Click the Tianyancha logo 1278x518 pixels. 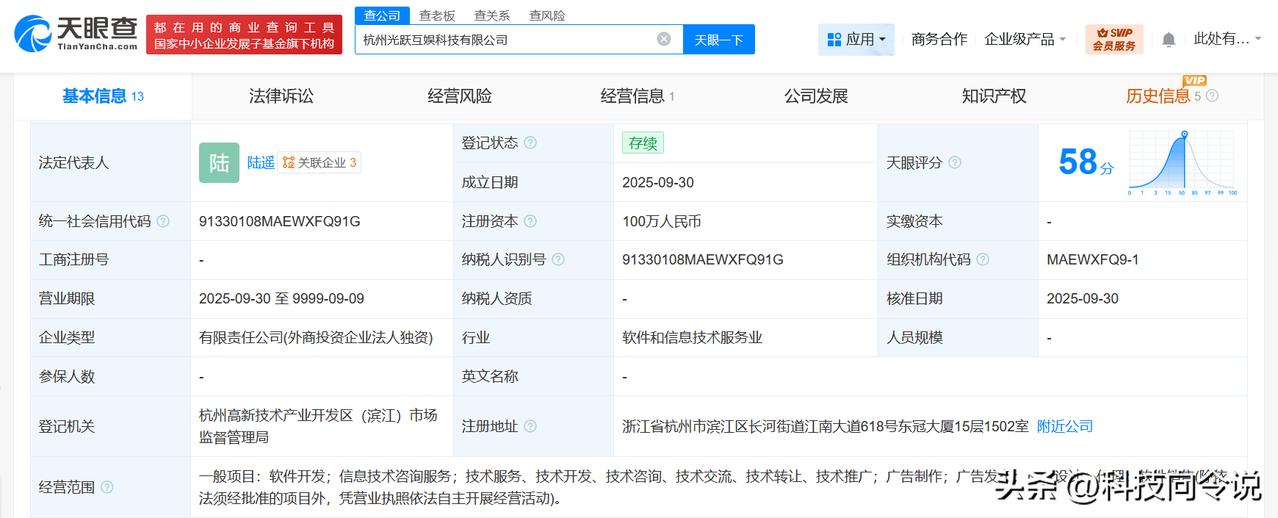pyautogui.click(x=76, y=35)
